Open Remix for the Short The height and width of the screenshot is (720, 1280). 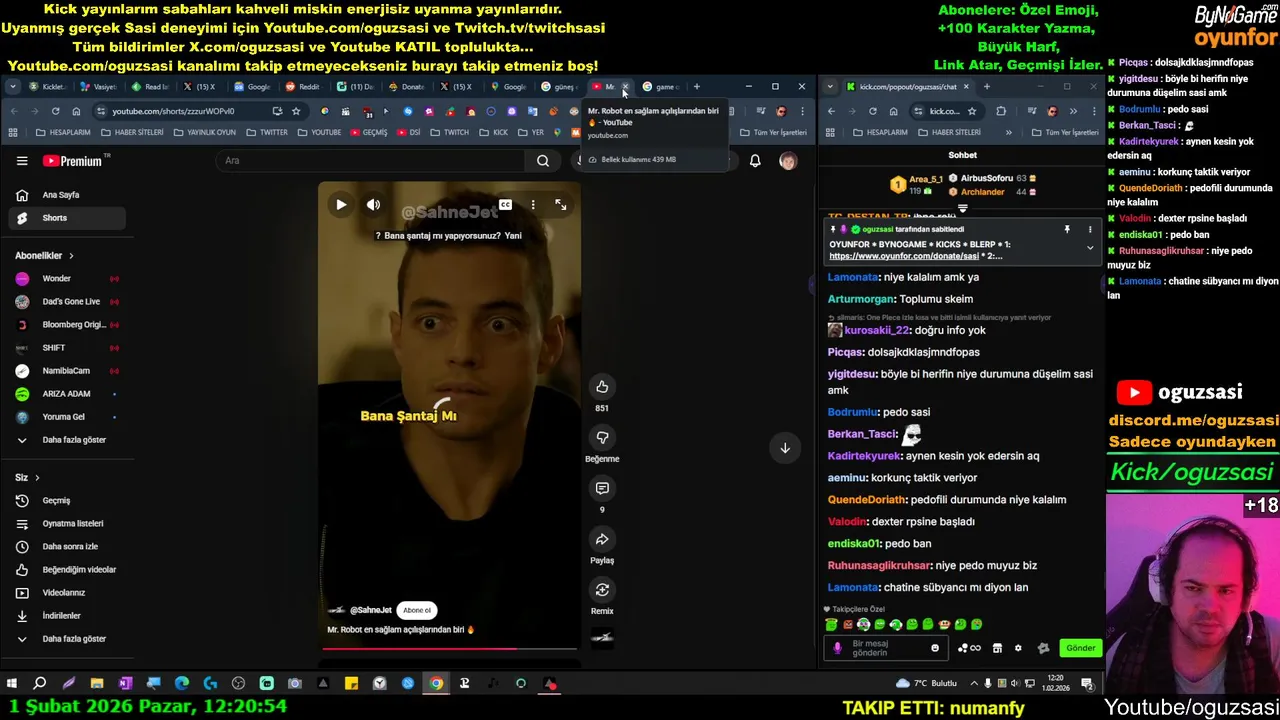(602, 590)
